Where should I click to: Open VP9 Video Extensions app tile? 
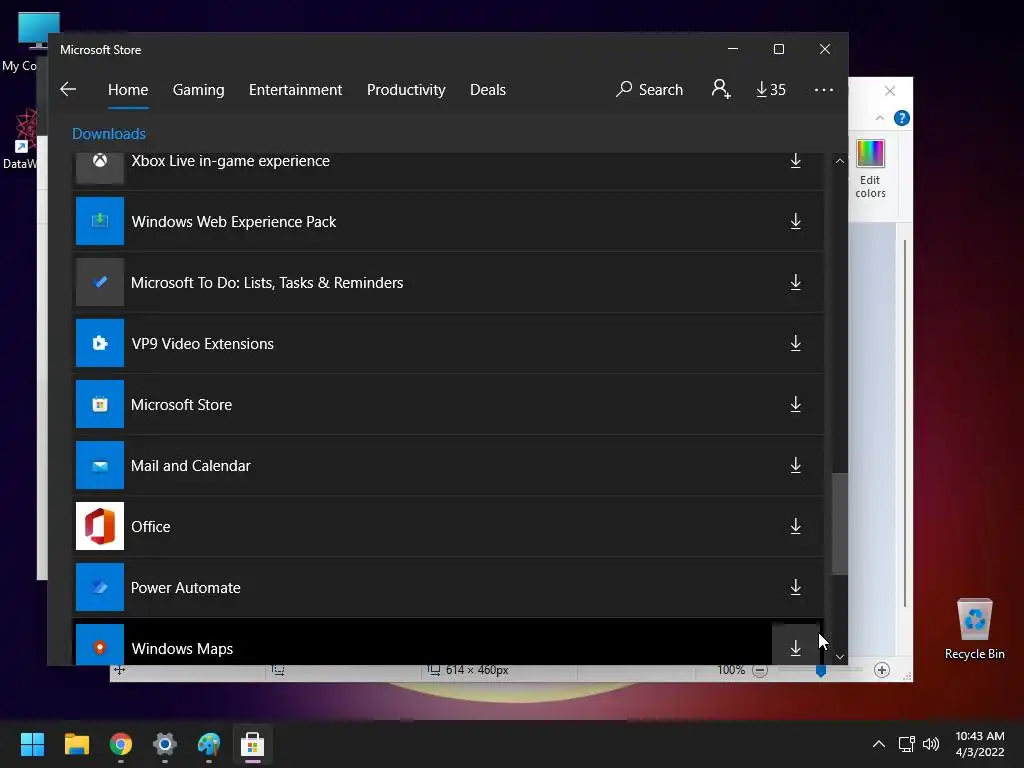click(100, 344)
